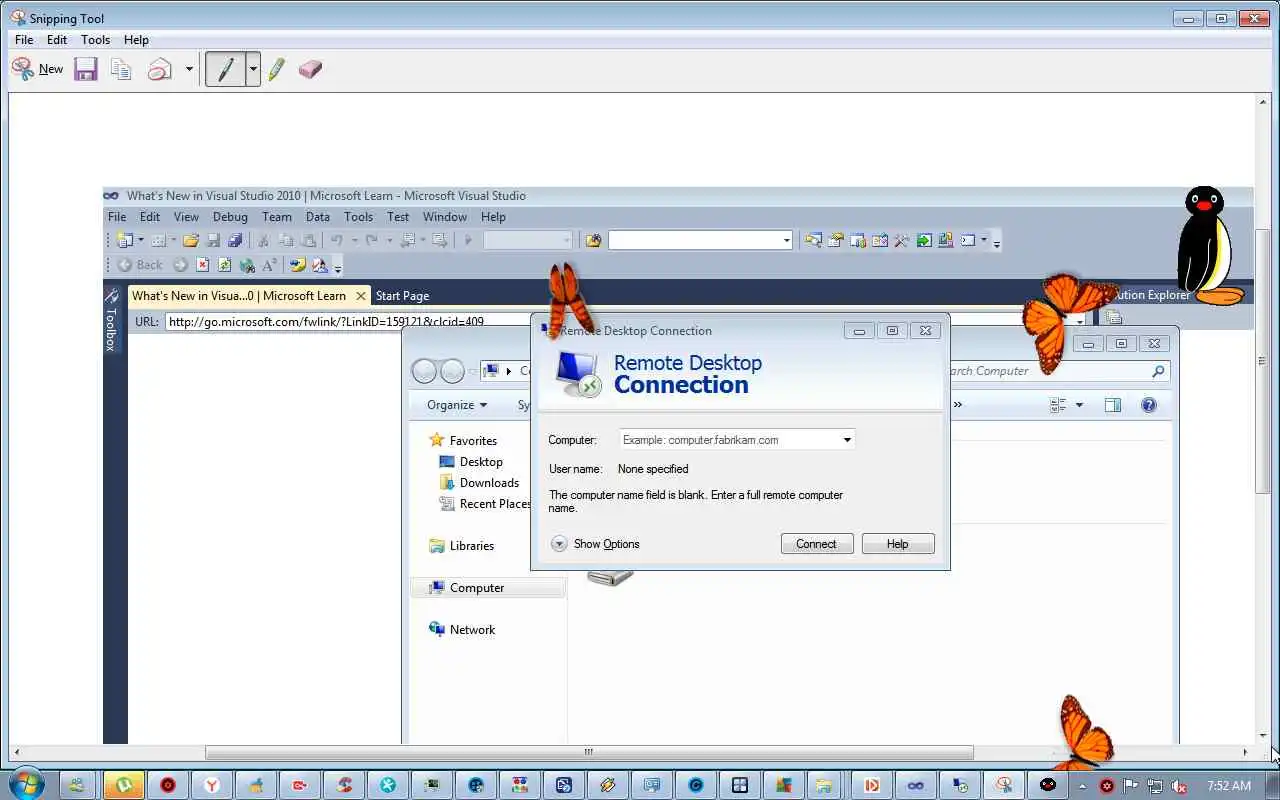1280x800 pixels.
Task: Select Desktop under Favorites in Explorer
Action: [x=471, y=462]
